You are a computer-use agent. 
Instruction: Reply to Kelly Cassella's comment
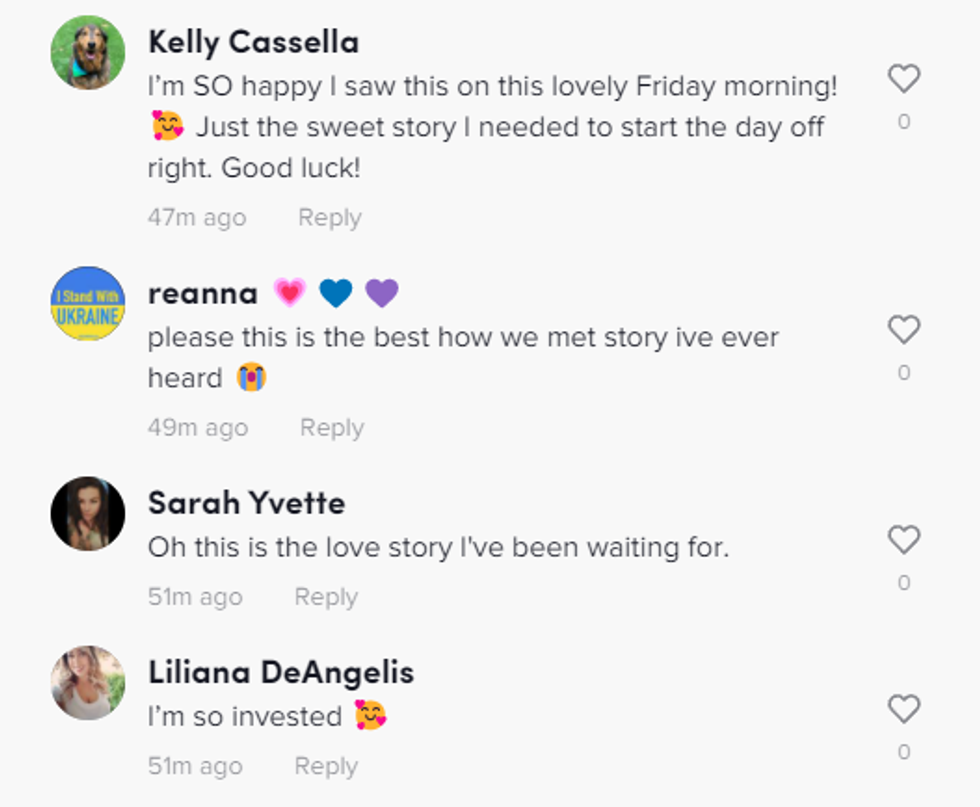click(329, 218)
